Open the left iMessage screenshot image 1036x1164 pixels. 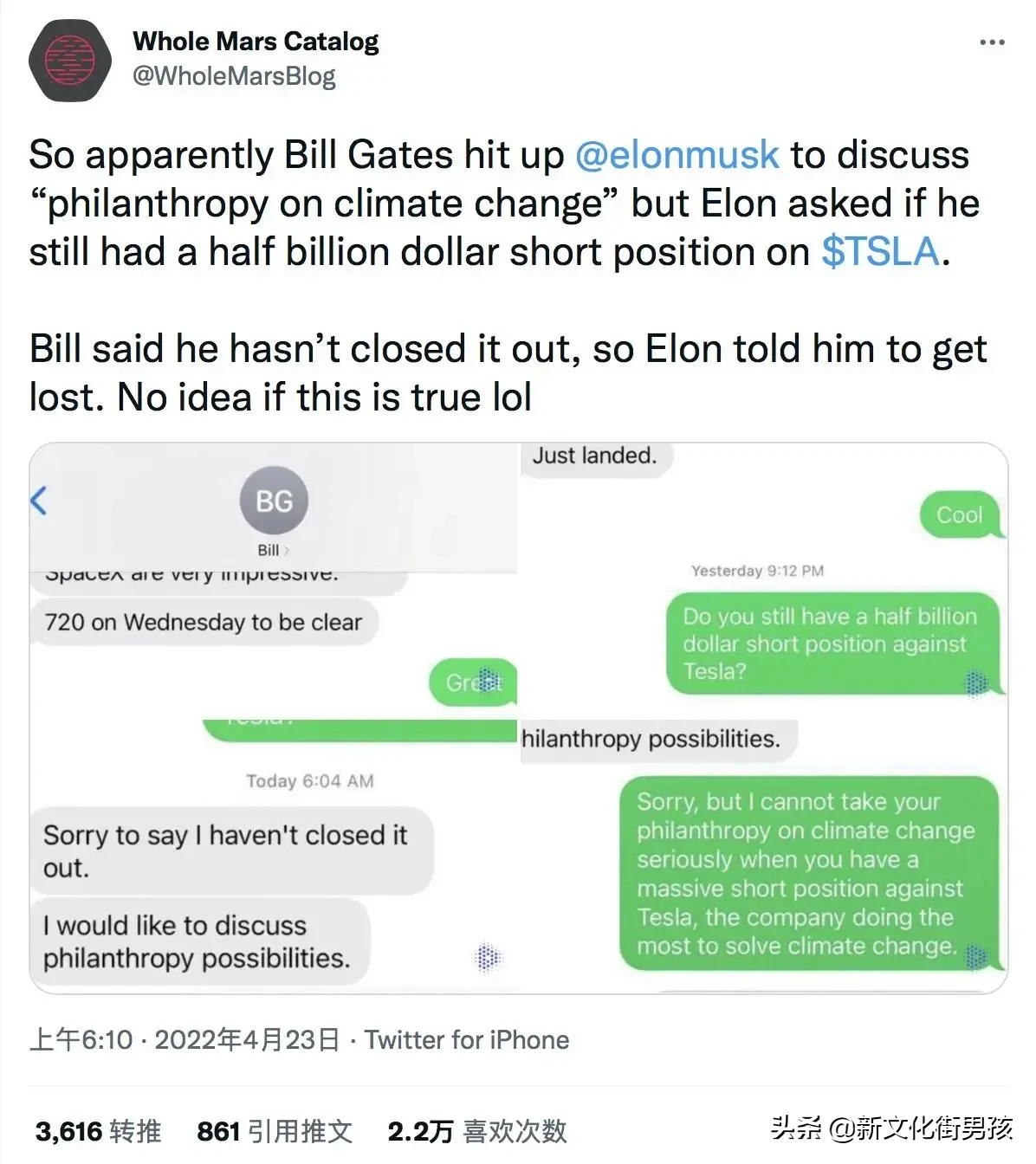(x=274, y=718)
